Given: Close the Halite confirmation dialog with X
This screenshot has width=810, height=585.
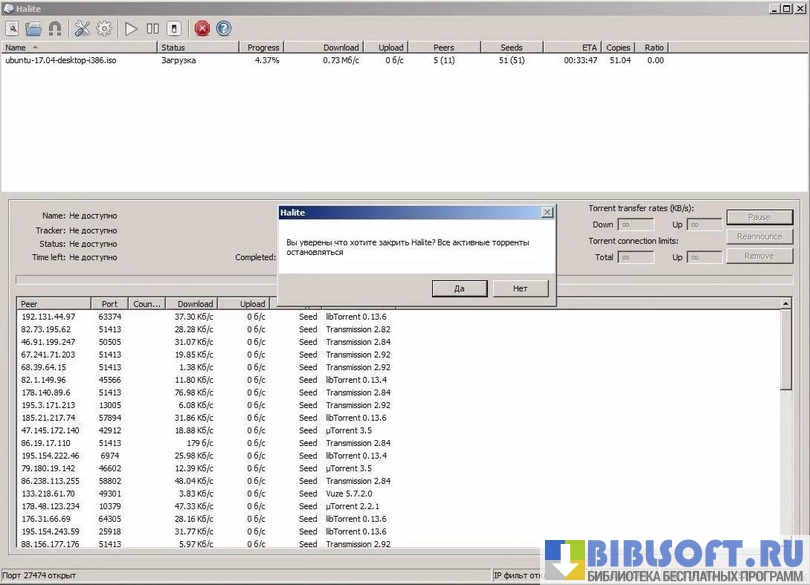Looking at the screenshot, I should (x=546, y=212).
